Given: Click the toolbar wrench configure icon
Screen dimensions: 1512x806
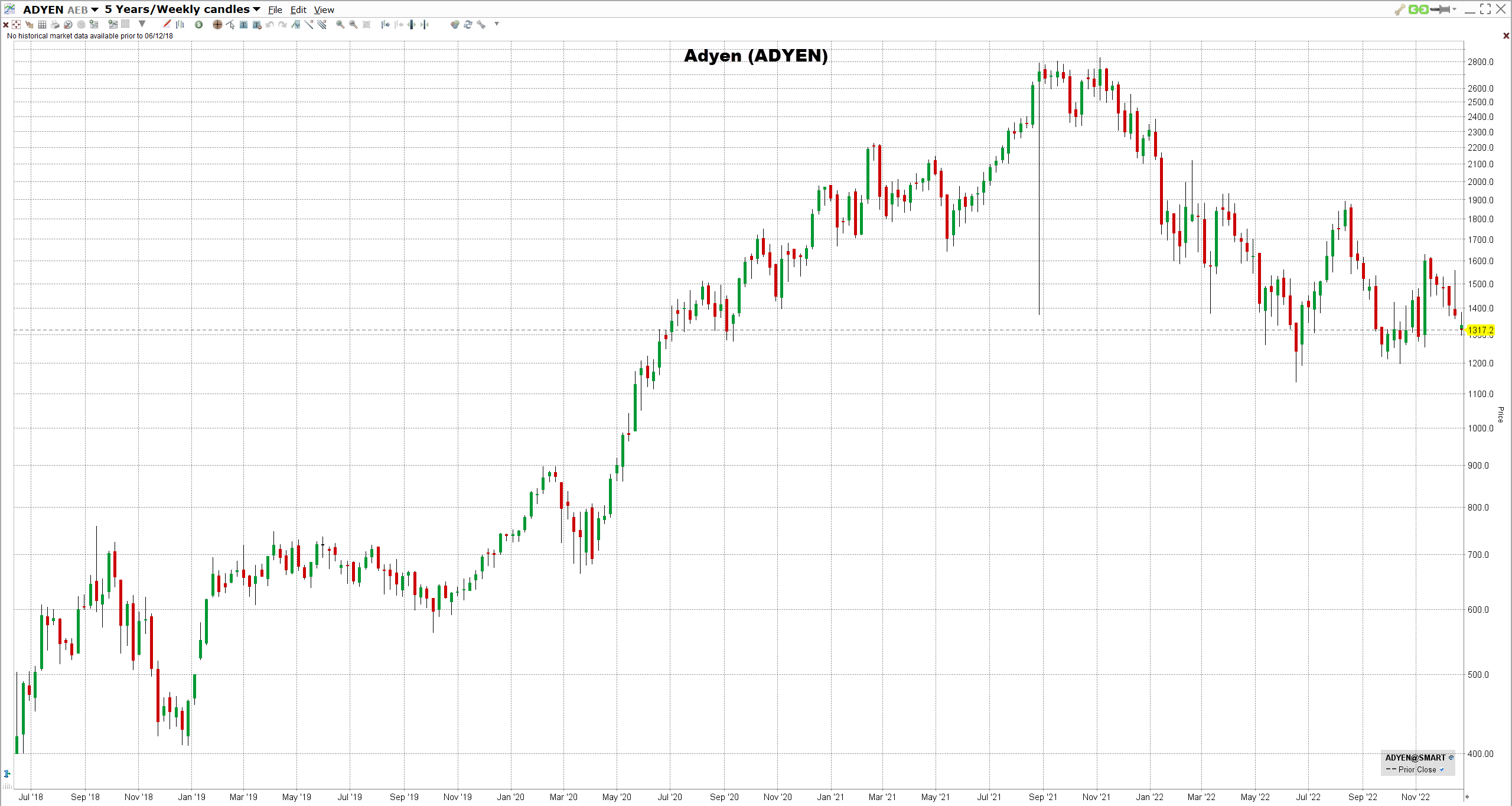Looking at the screenshot, I should coord(481,24).
